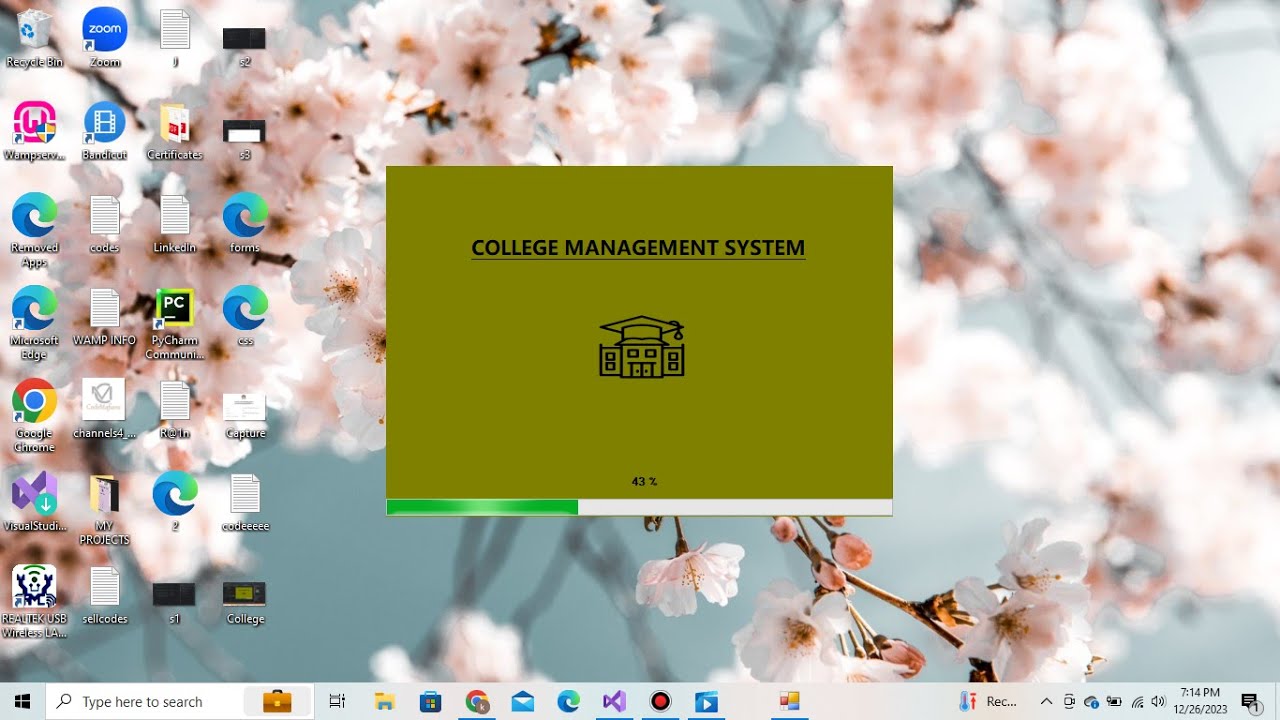The width and height of the screenshot is (1280, 720).
Task: Click the Meet Now tray icon
Action: [1069, 702]
